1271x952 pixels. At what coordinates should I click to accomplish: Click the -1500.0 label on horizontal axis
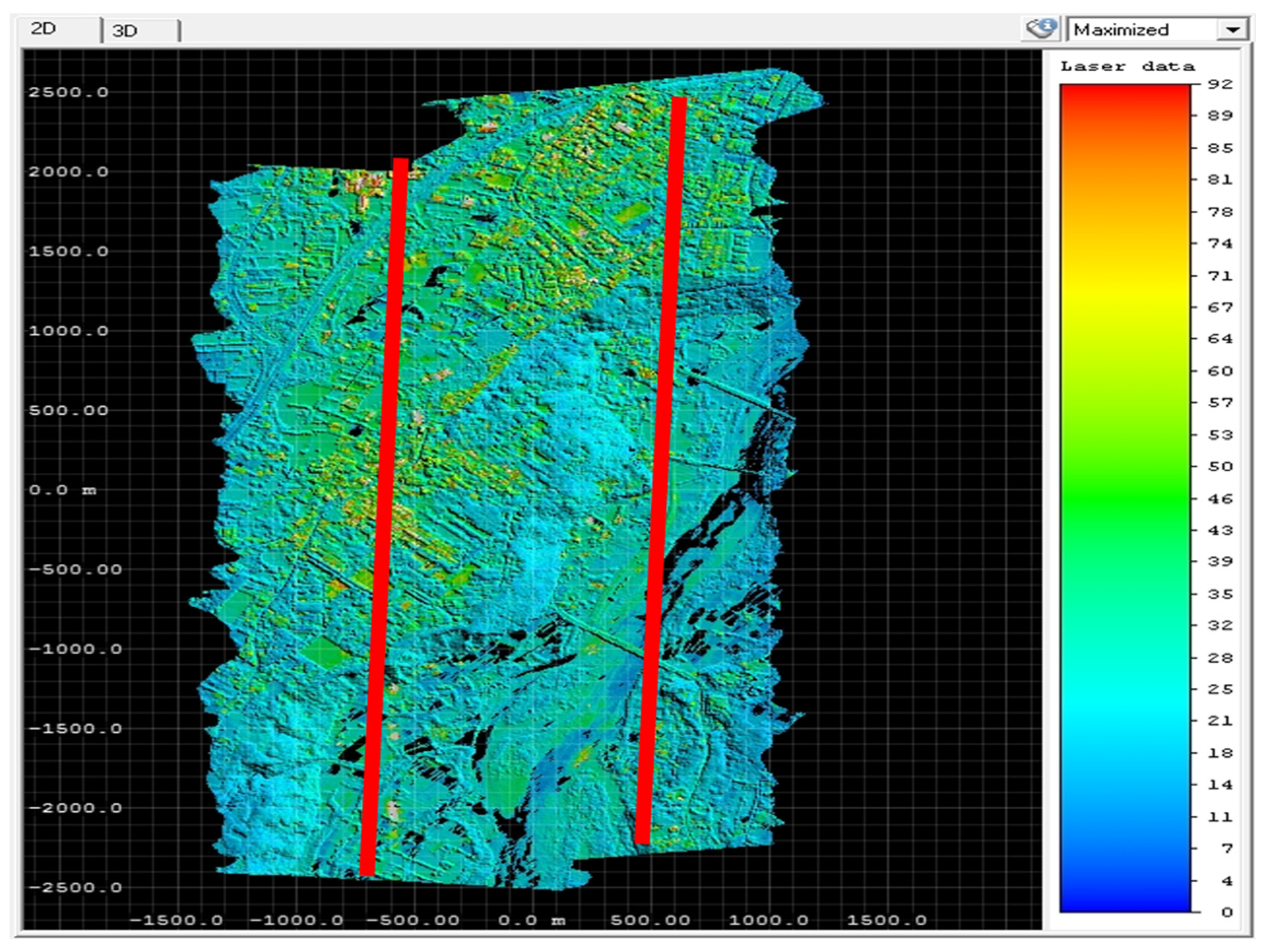pyautogui.click(x=176, y=920)
